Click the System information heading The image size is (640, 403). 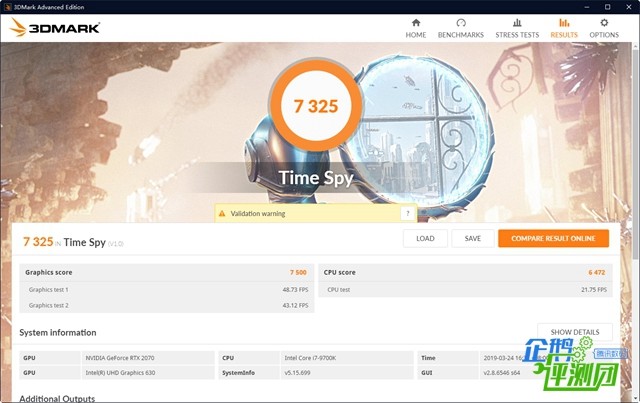click(58, 332)
